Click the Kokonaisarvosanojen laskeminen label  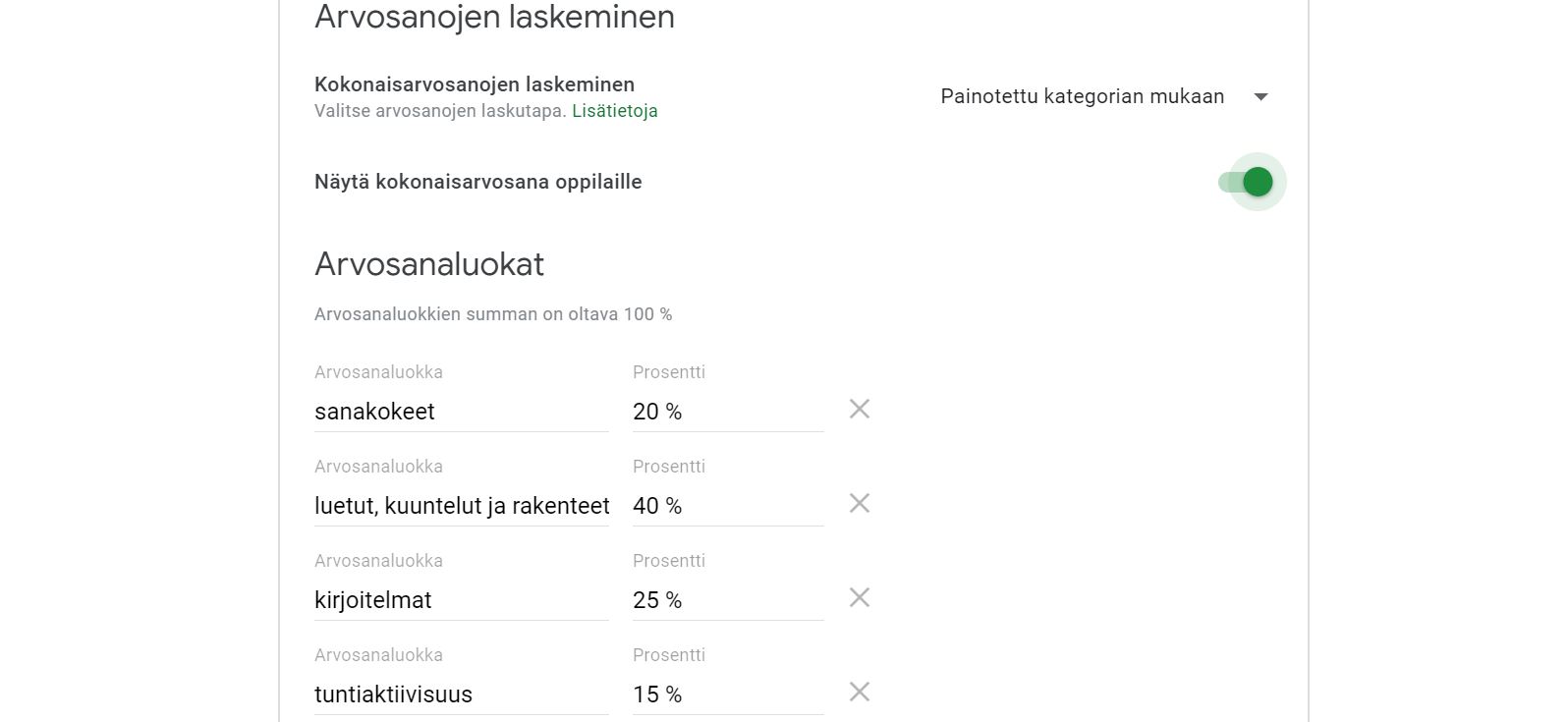(475, 84)
